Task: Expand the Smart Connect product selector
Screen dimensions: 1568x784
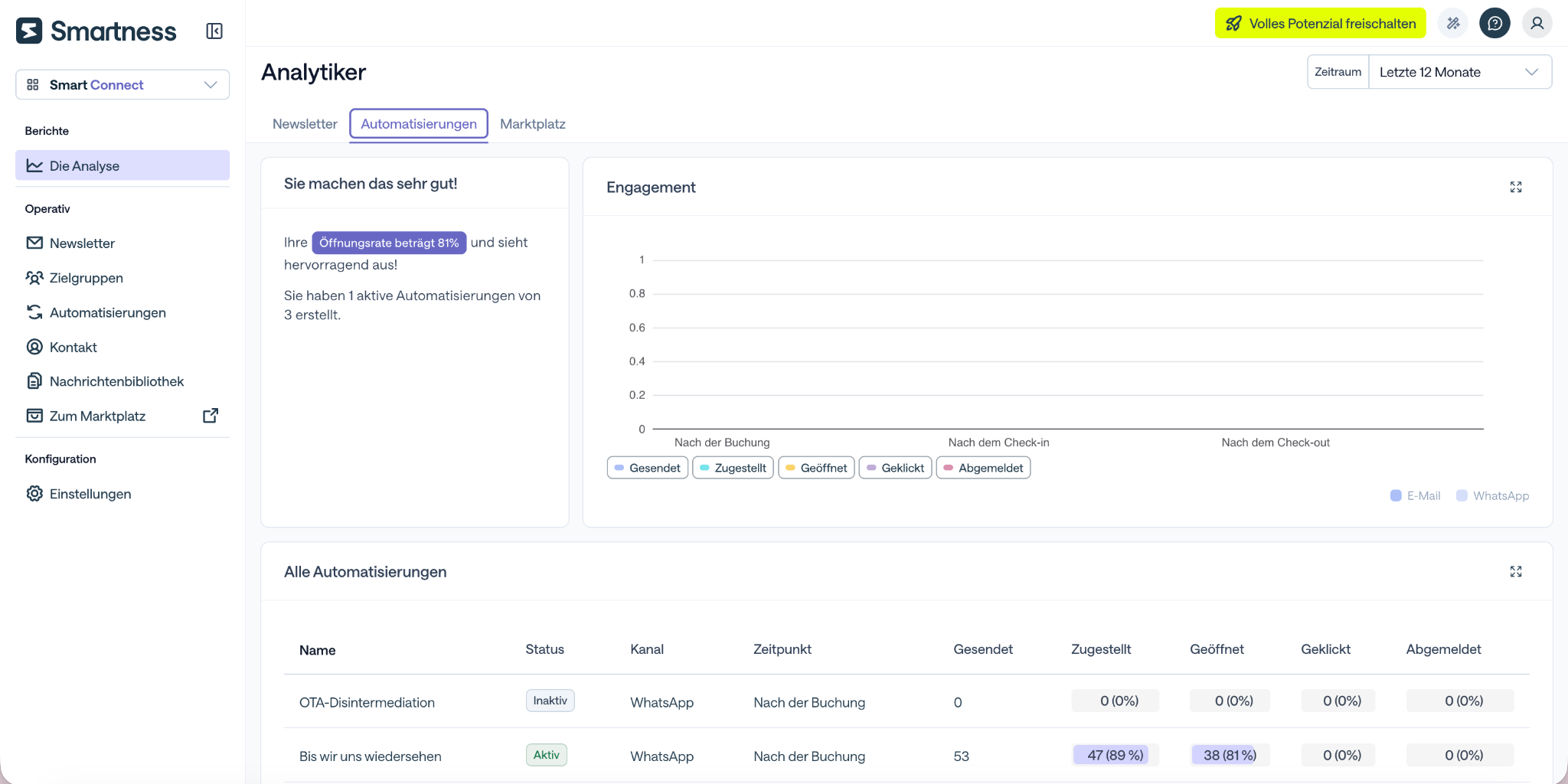Action: click(x=122, y=85)
